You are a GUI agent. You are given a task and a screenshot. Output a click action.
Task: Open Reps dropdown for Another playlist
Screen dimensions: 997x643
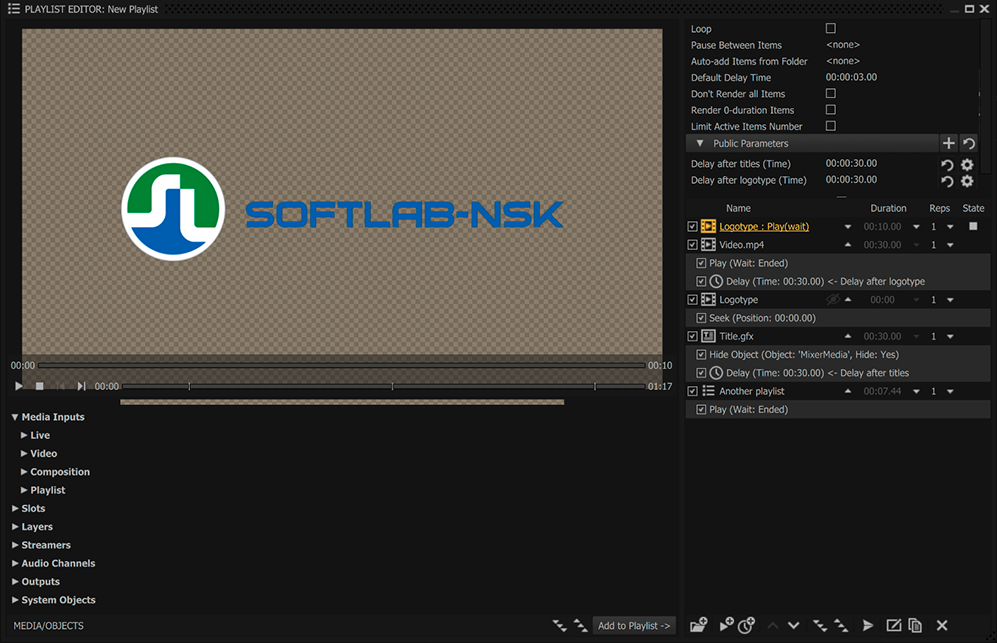pos(950,391)
